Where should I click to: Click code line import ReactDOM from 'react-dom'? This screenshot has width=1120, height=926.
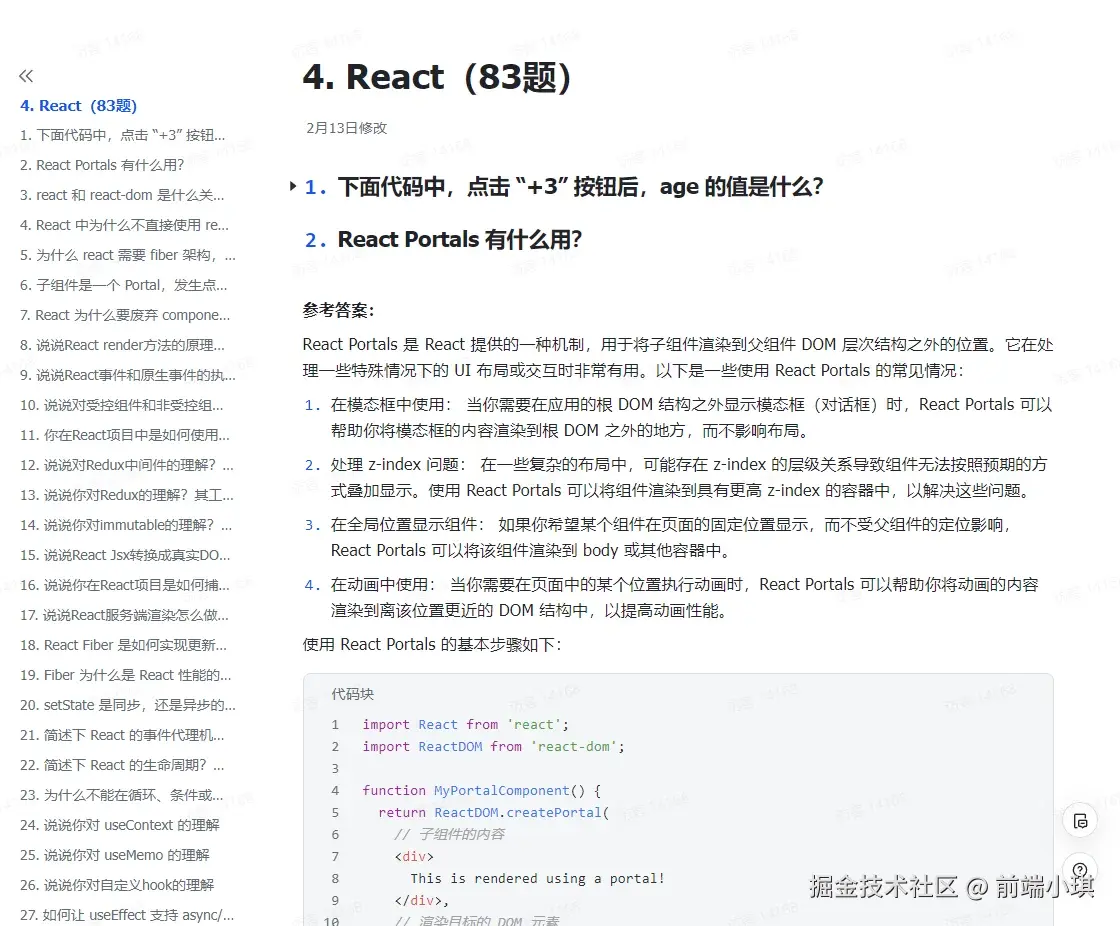coord(493,747)
